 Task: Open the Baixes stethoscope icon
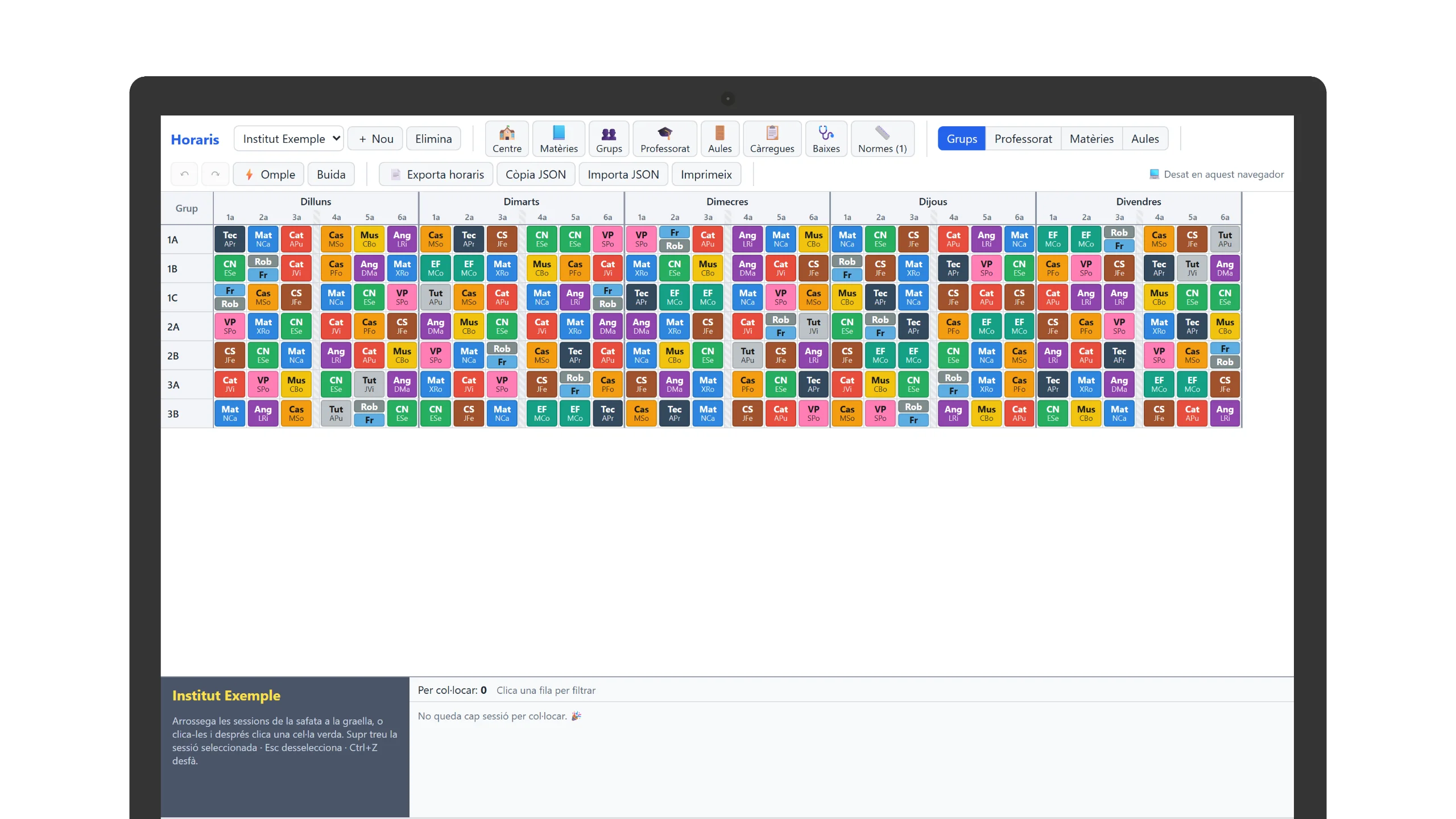tap(826, 139)
